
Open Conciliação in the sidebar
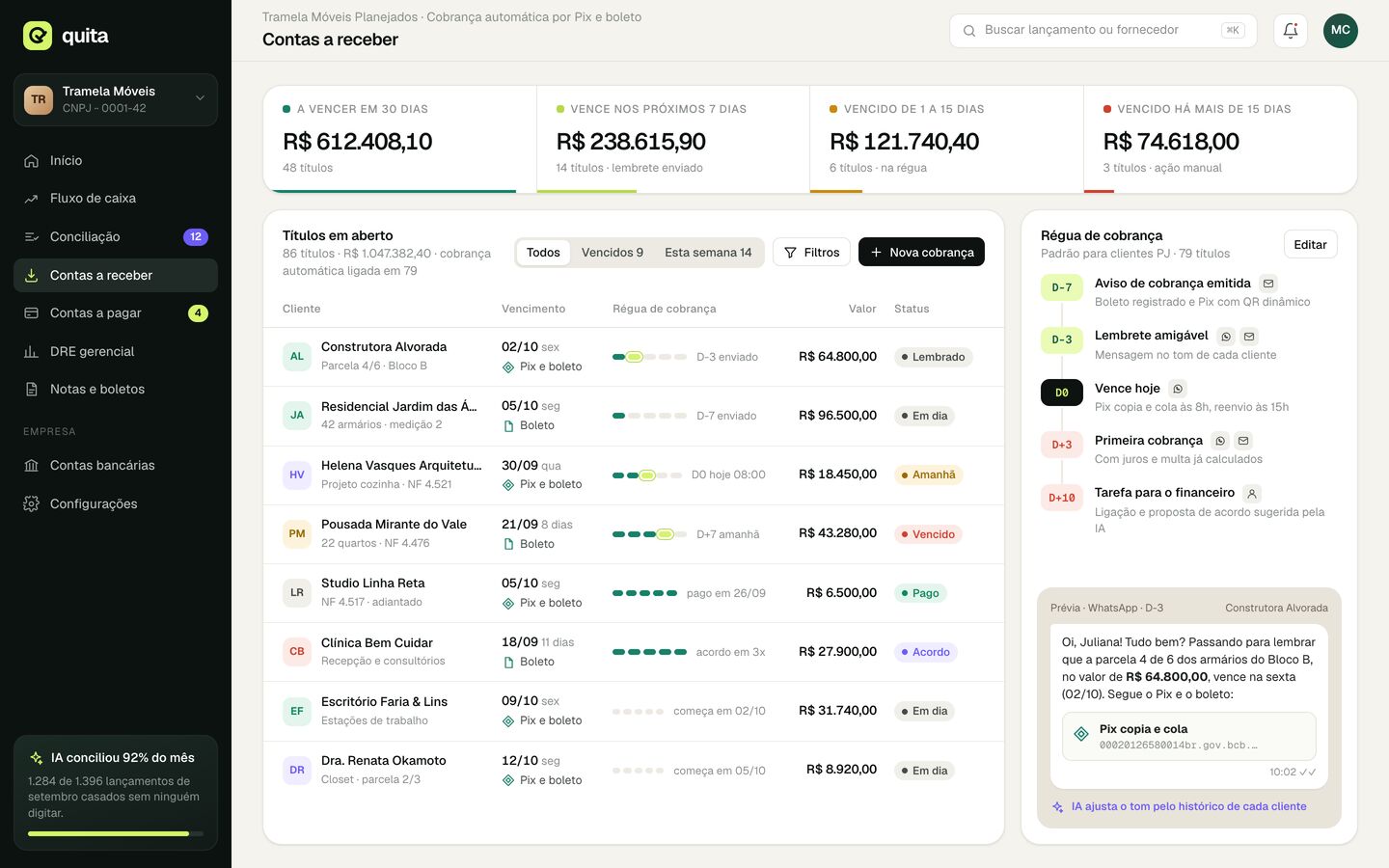116,236
